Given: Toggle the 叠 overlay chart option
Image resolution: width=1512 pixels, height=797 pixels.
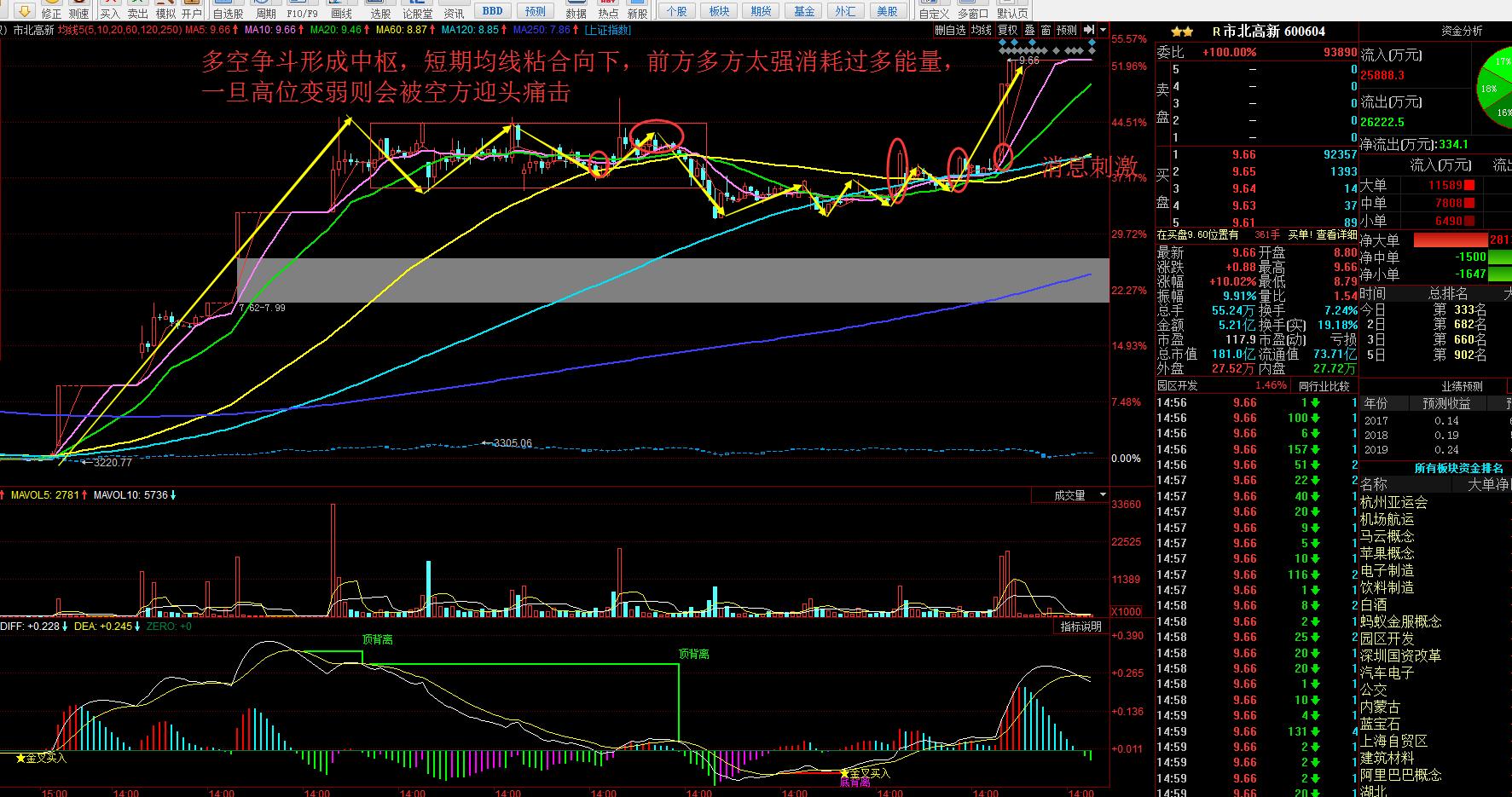Looking at the screenshot, I should coord(1029,30).
